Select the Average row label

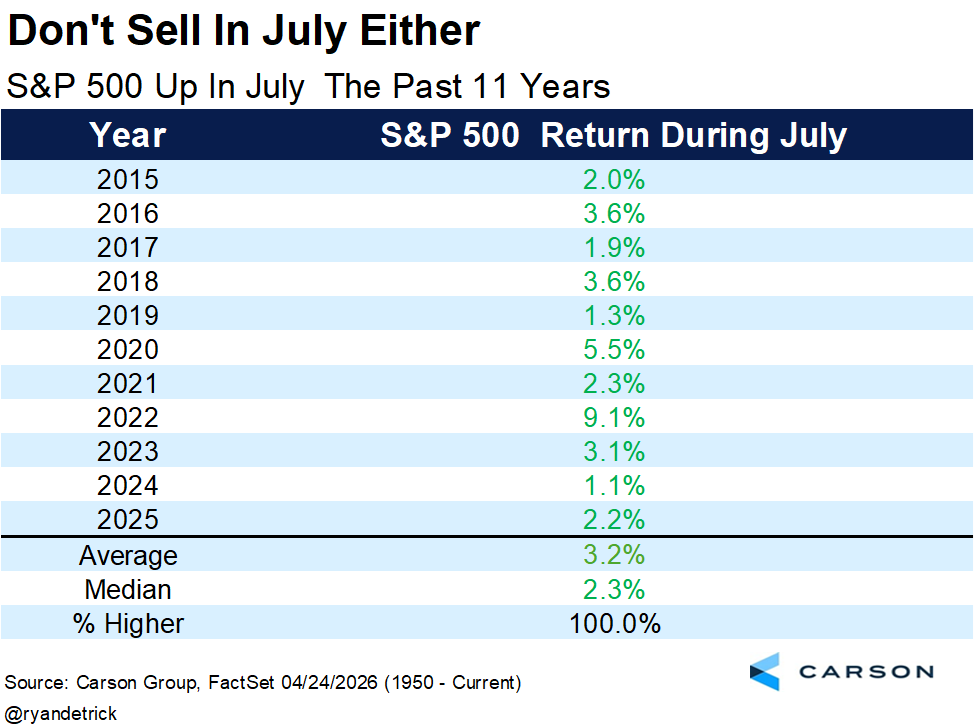pyautogui.click(x=128, y=556)
